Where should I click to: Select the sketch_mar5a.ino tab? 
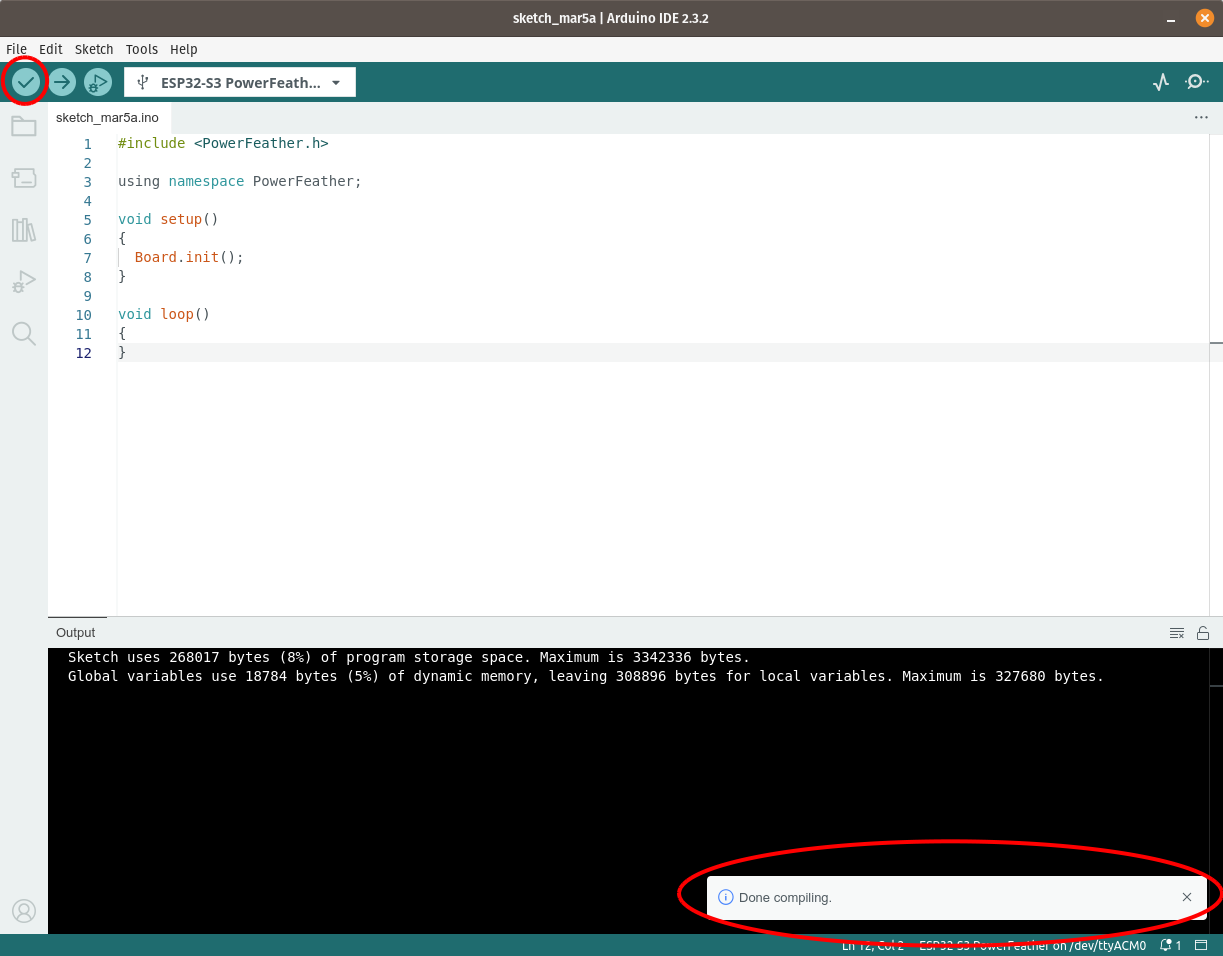(x=107, y=117)
